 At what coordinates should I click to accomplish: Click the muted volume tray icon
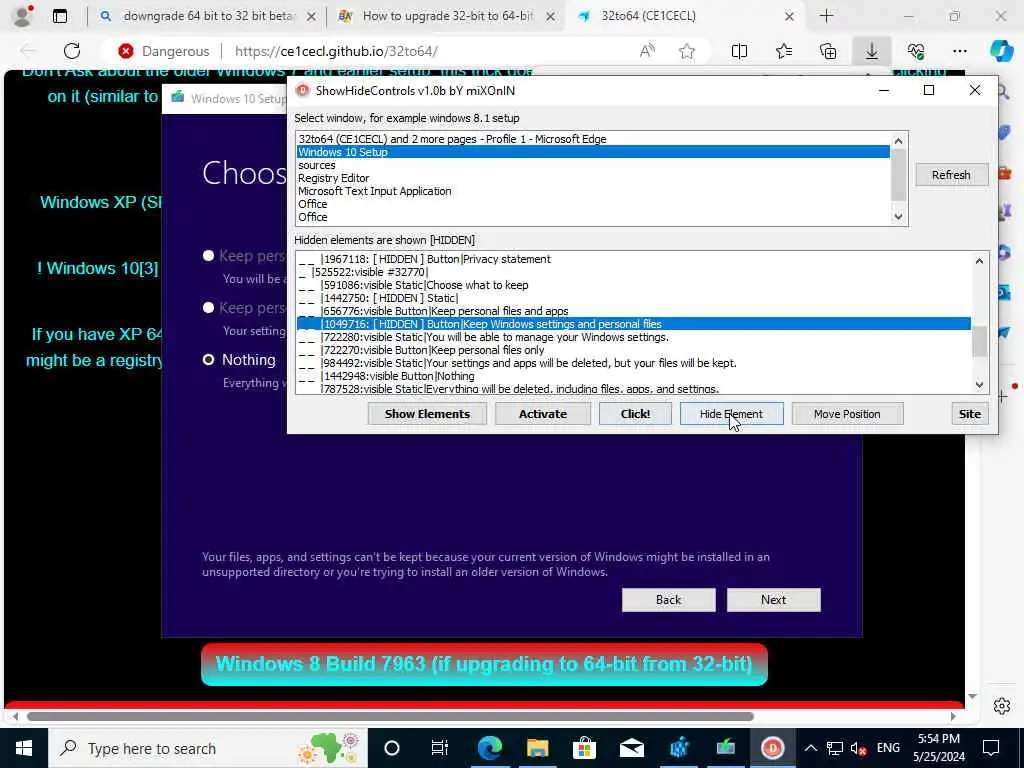point(858,748)
